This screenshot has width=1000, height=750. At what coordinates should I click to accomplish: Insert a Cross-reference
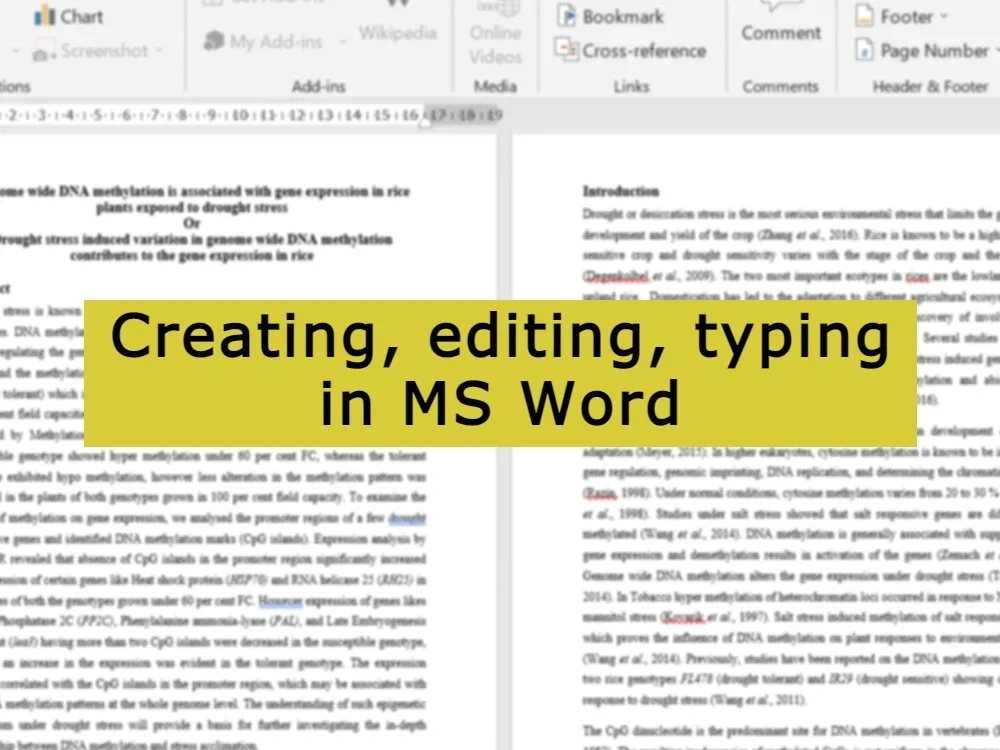630,51
